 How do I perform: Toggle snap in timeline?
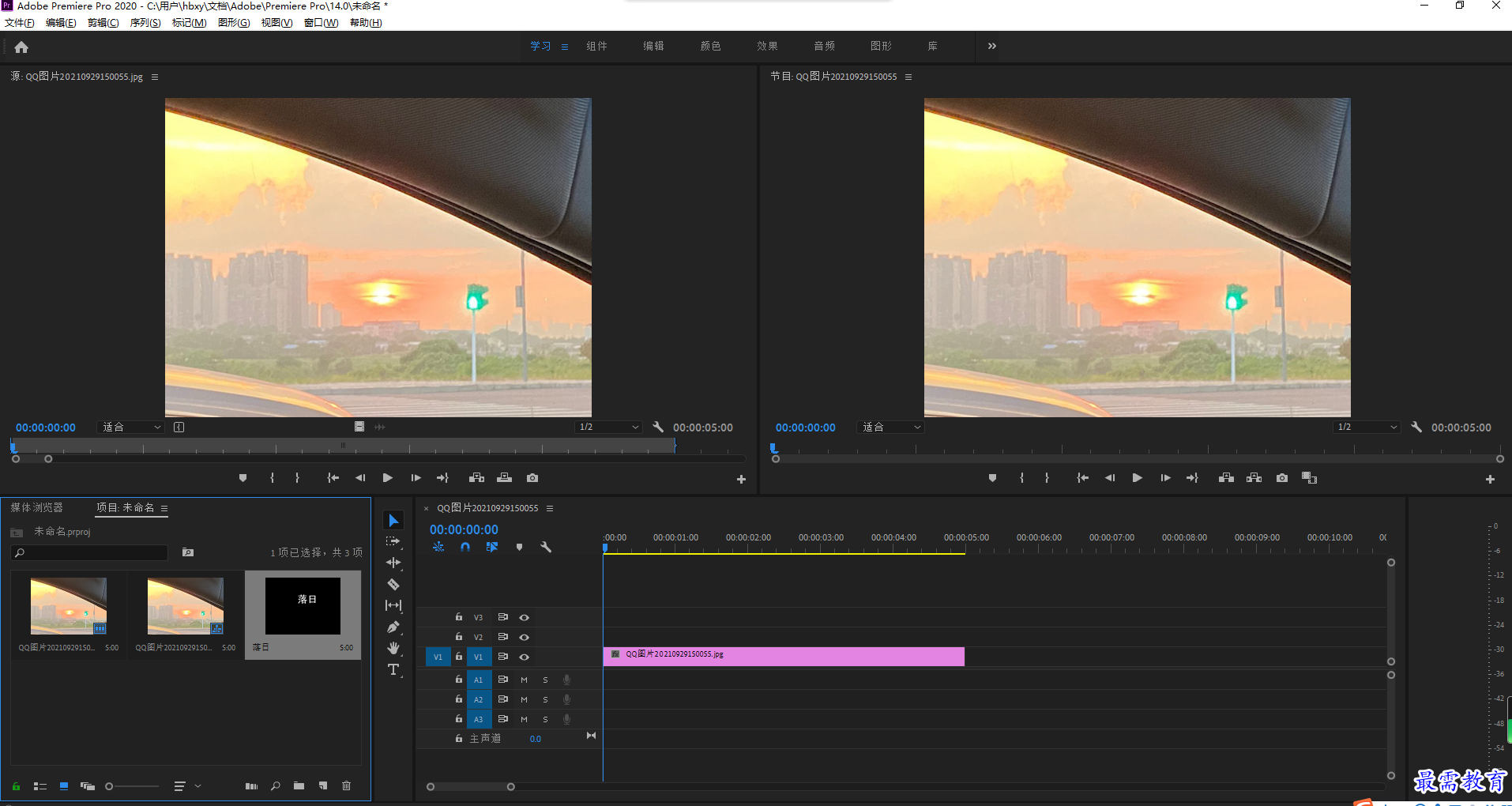[x=465, y=547]
